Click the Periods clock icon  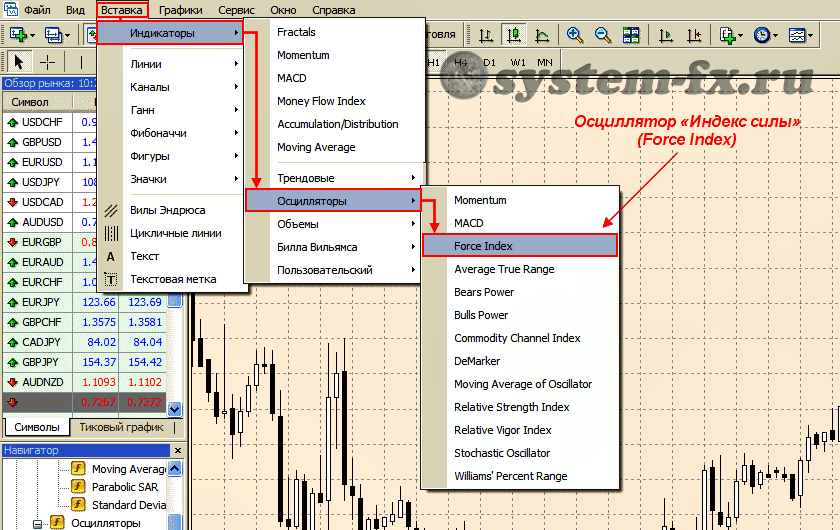(764, 35)
